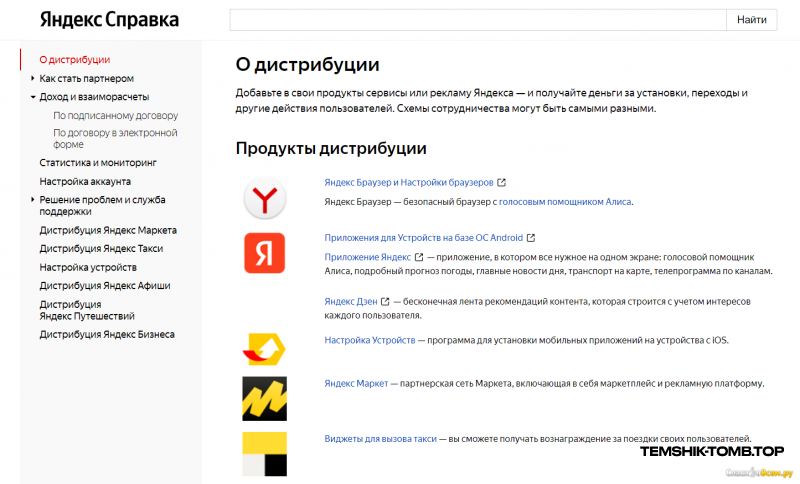
Task: Follow the 'Настройка Устройств' content link
Action: tap(370, 340)
